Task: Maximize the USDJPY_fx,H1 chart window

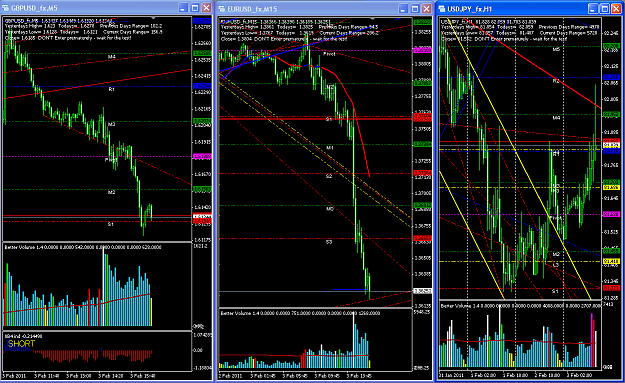Action: click(x=605, y=9)
